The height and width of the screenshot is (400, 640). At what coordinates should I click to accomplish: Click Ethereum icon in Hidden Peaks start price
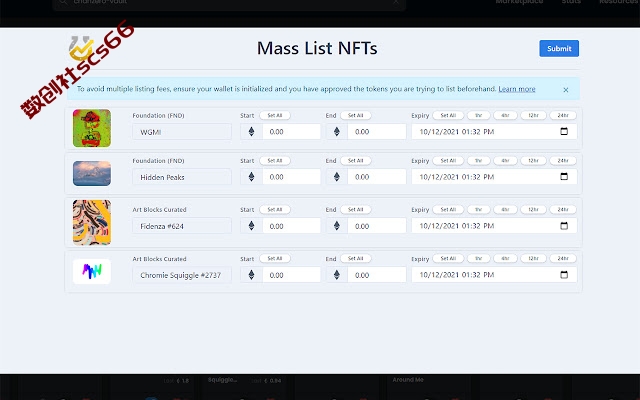[251, 177]
